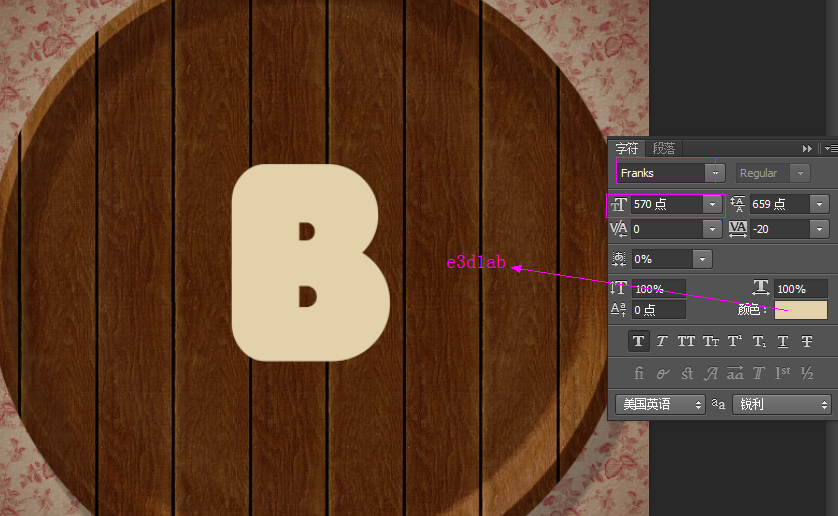The width and height of the screenshot is (838, 516).
Task: Switch to the 段落 (Paragraph) tab
Action: (x=664, y=148)
